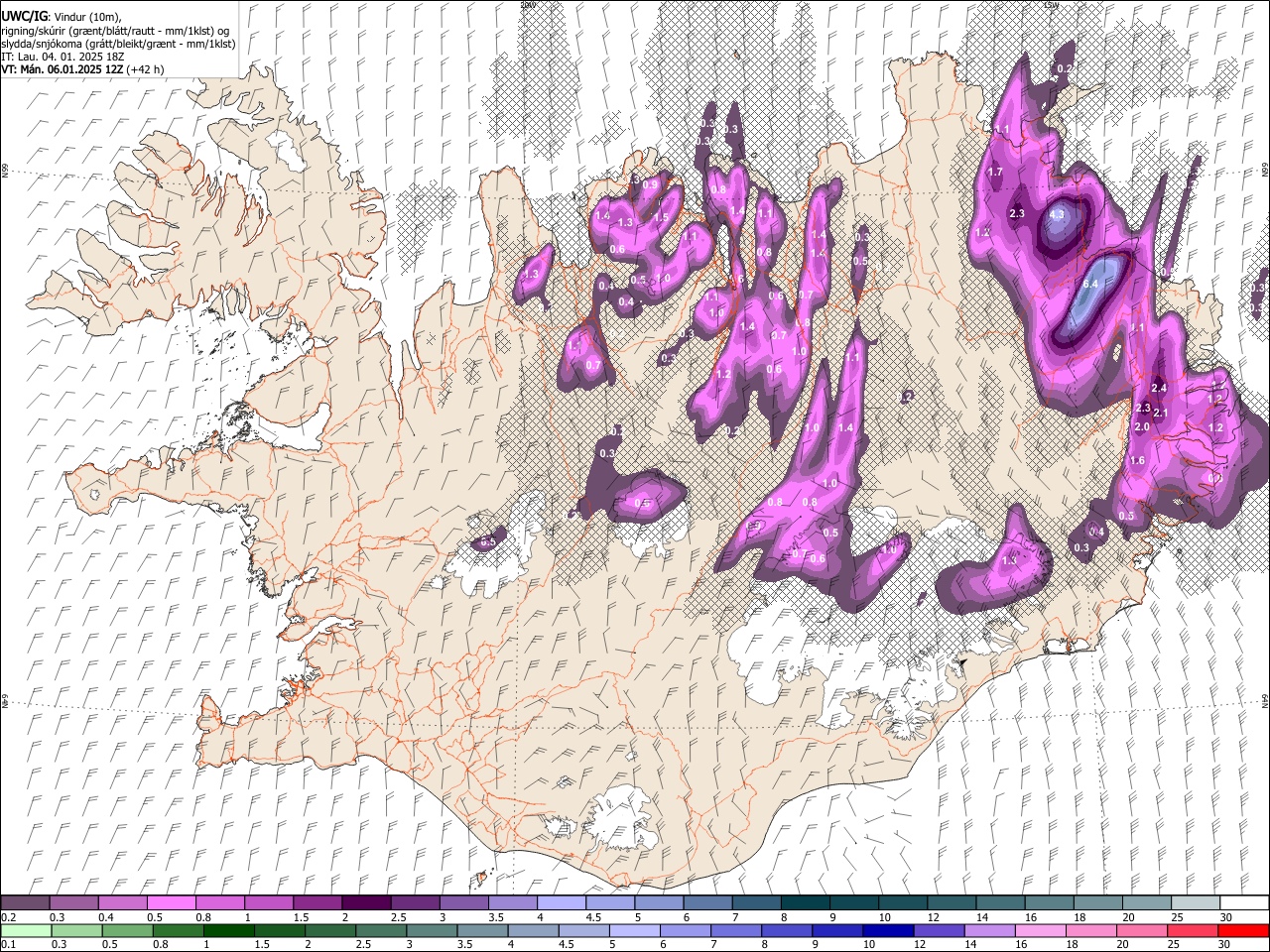The height and width of the screenshot is (952, 1270).
Task: Pick the green-scale swatch between 0.5 and 0.8
Action: [128, 930]
